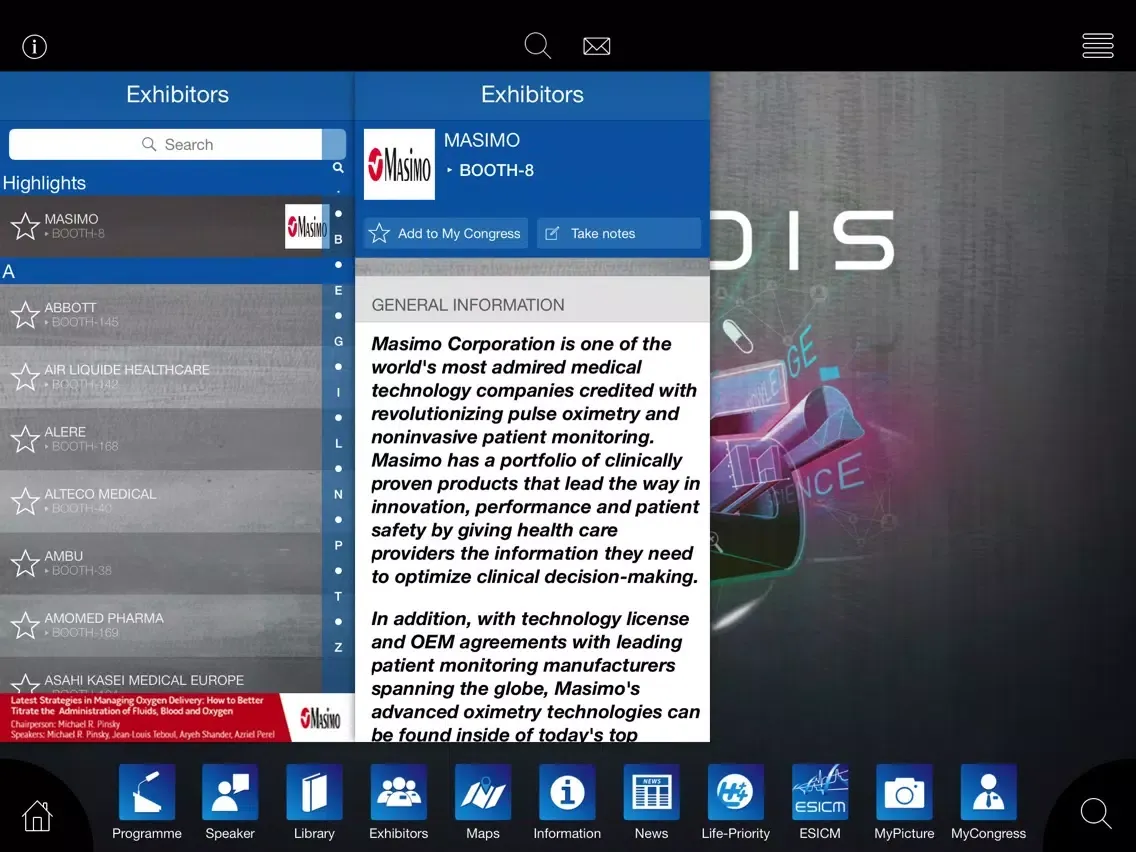The height and width of the screenshot is (852, 1136).
Task: Open the MyCongress section
Action: (988, 803)
